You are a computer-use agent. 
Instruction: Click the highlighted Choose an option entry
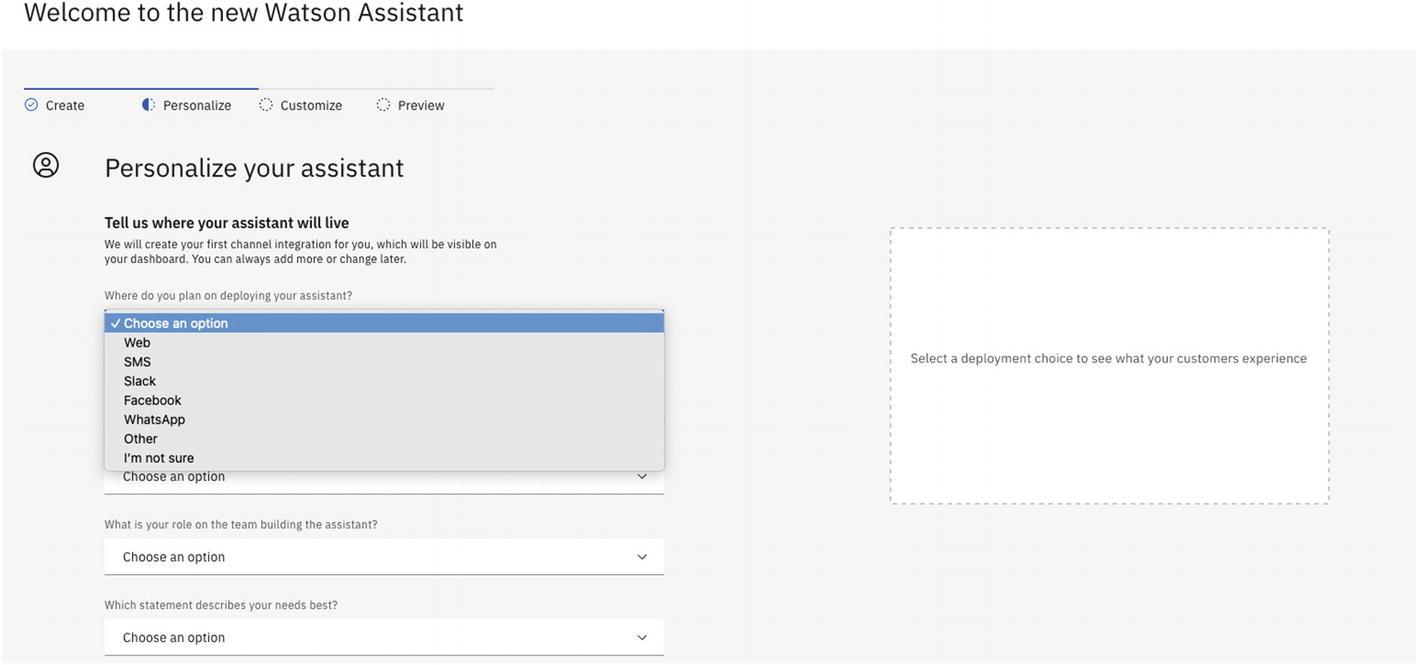coord(176,323)
